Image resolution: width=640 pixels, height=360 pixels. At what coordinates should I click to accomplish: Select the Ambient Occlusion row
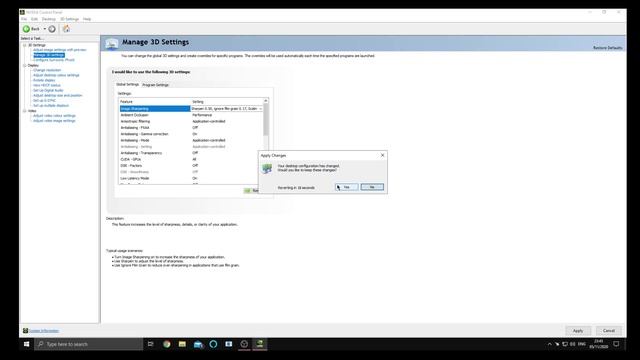point(191,115)
